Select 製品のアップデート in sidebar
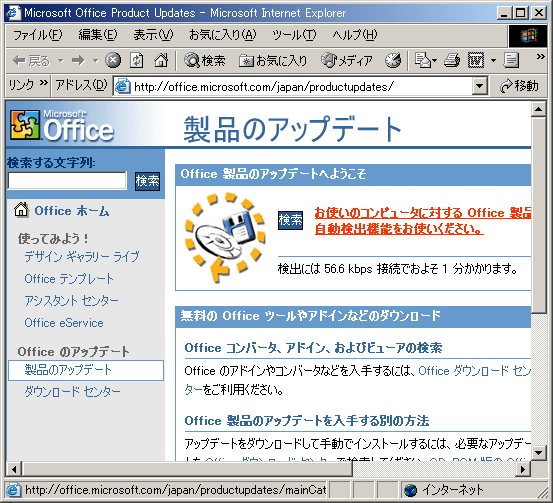 click(x=86, y=370)
